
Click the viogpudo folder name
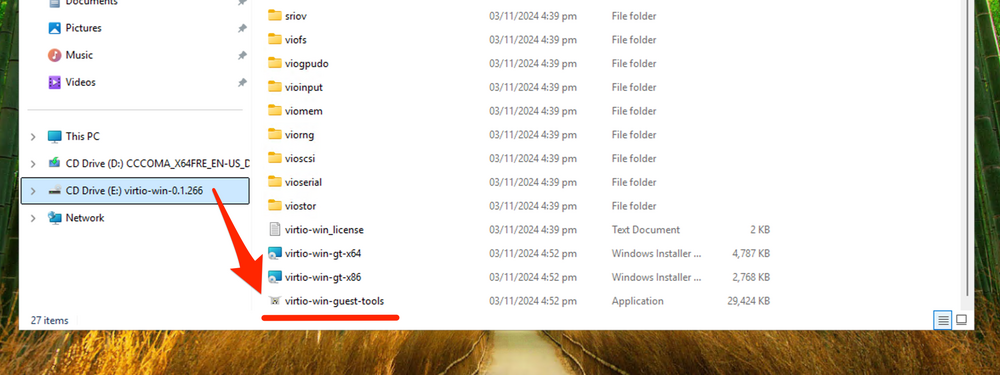307,63
